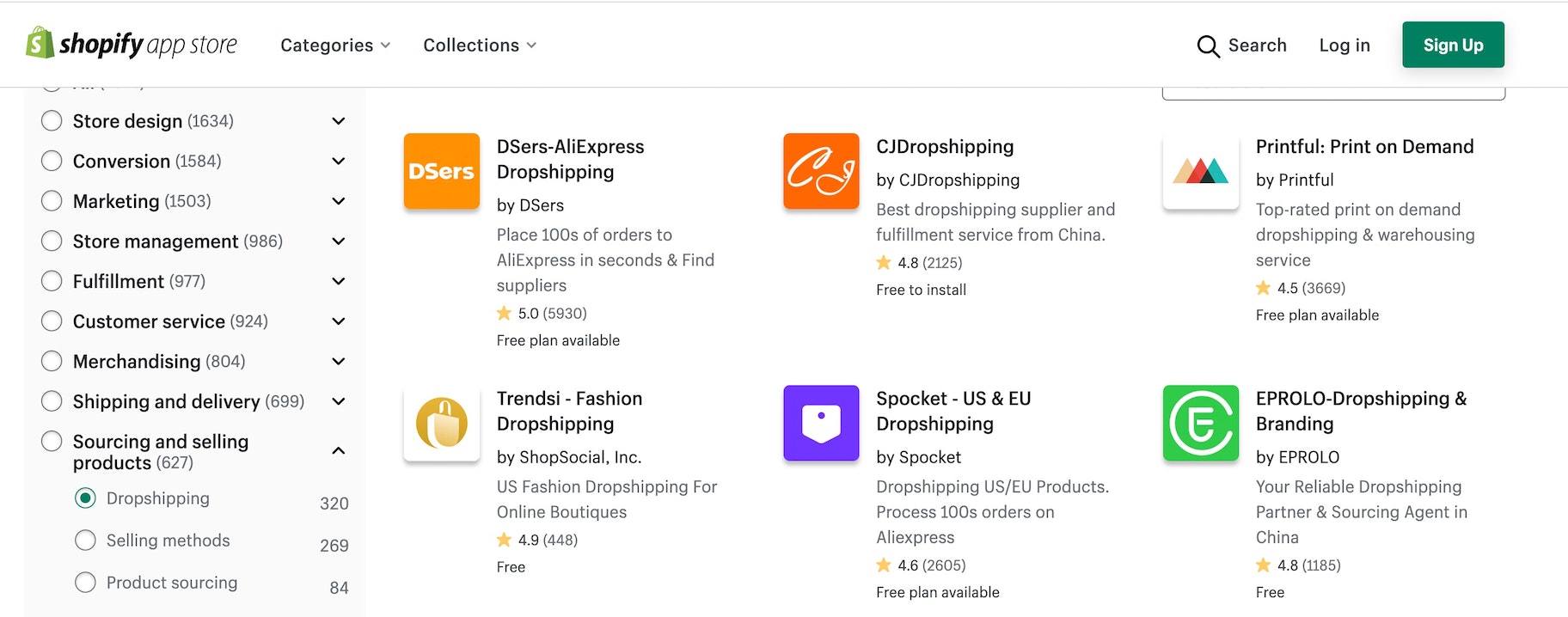Open the DSers app icon
The image size is (1568, 617).
click(x=441, y=171)
